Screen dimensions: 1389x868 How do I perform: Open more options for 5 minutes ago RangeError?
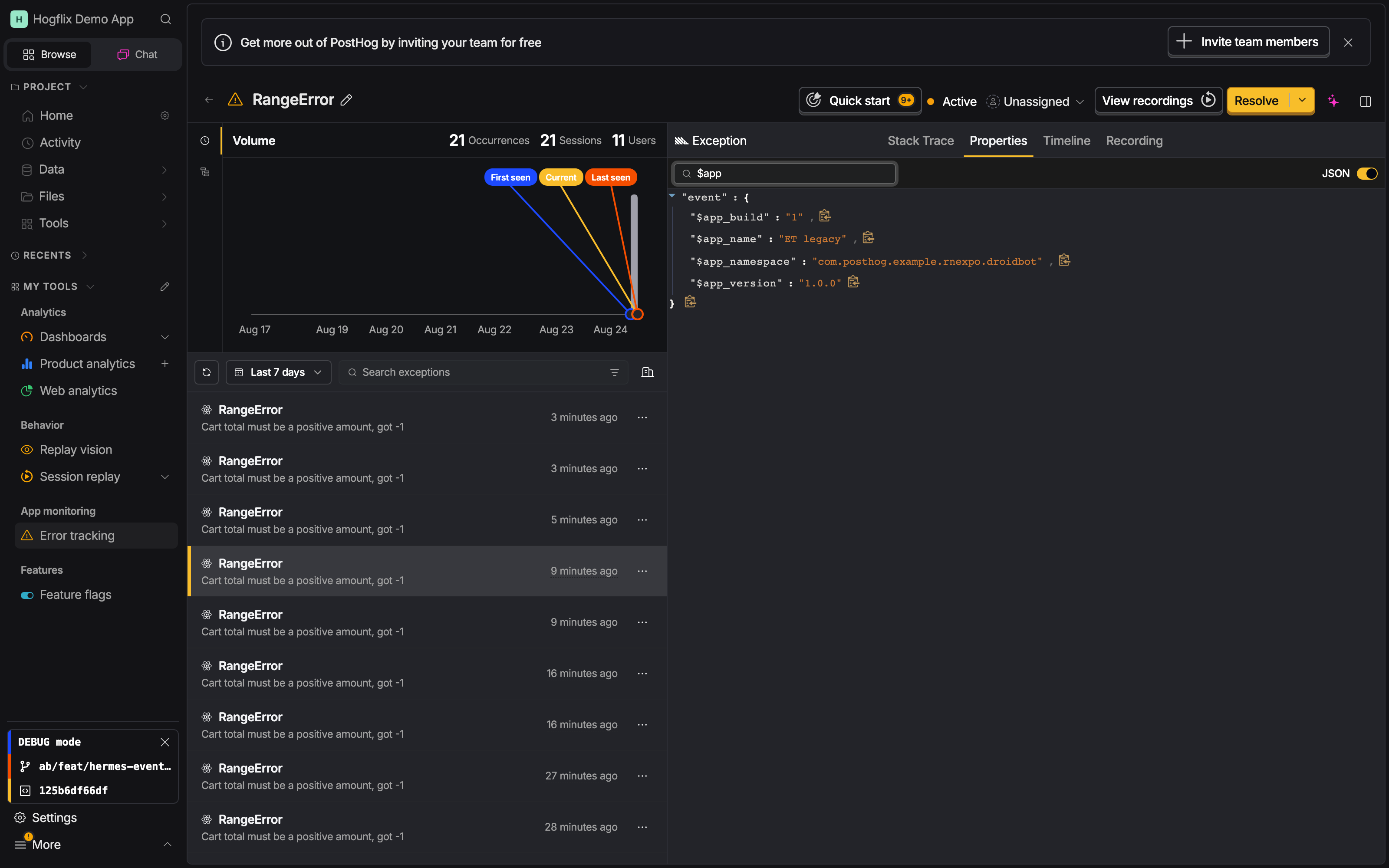pyautogui.click(x=642, y=520)
